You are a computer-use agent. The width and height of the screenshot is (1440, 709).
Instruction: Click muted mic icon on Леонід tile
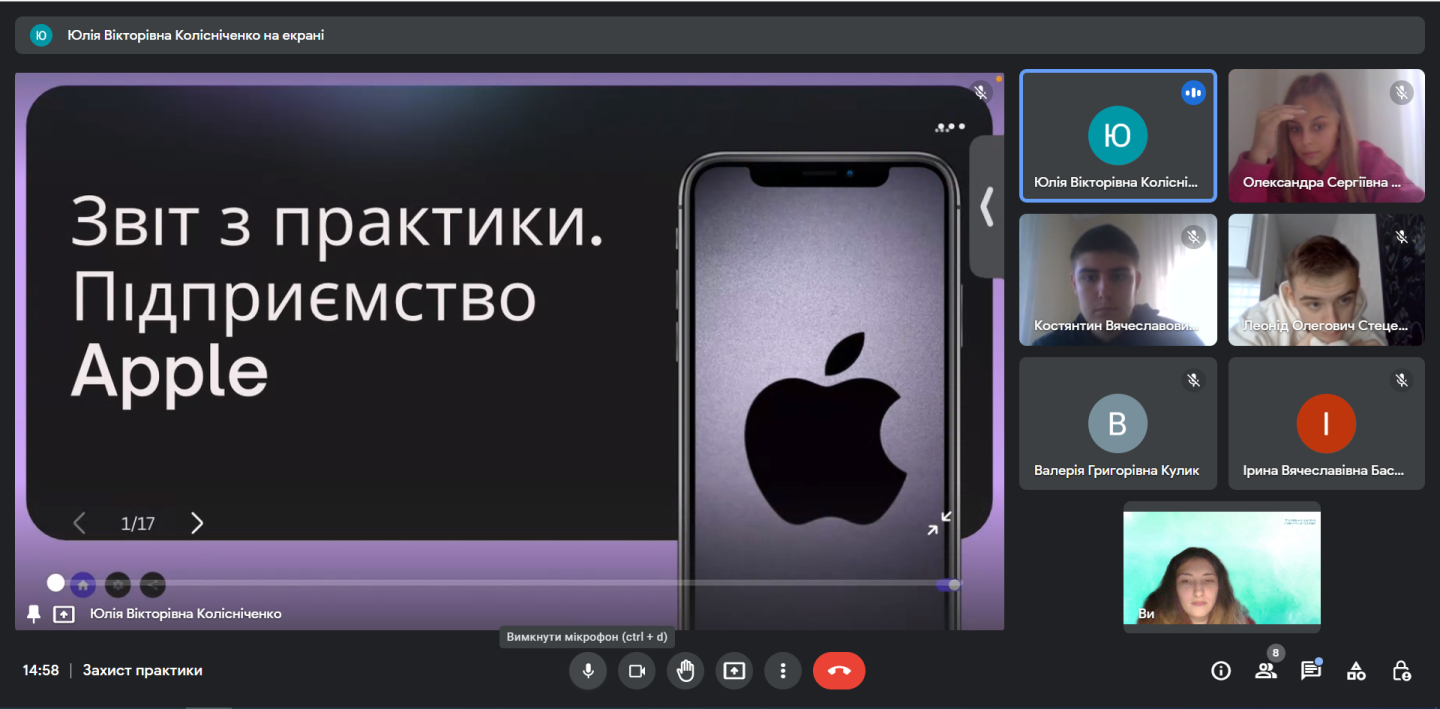1401,237
